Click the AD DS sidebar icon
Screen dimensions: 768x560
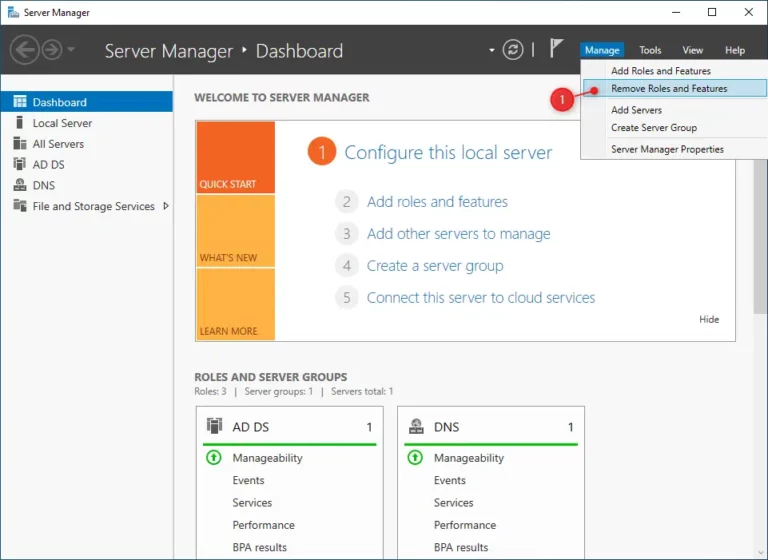(20, 164)
